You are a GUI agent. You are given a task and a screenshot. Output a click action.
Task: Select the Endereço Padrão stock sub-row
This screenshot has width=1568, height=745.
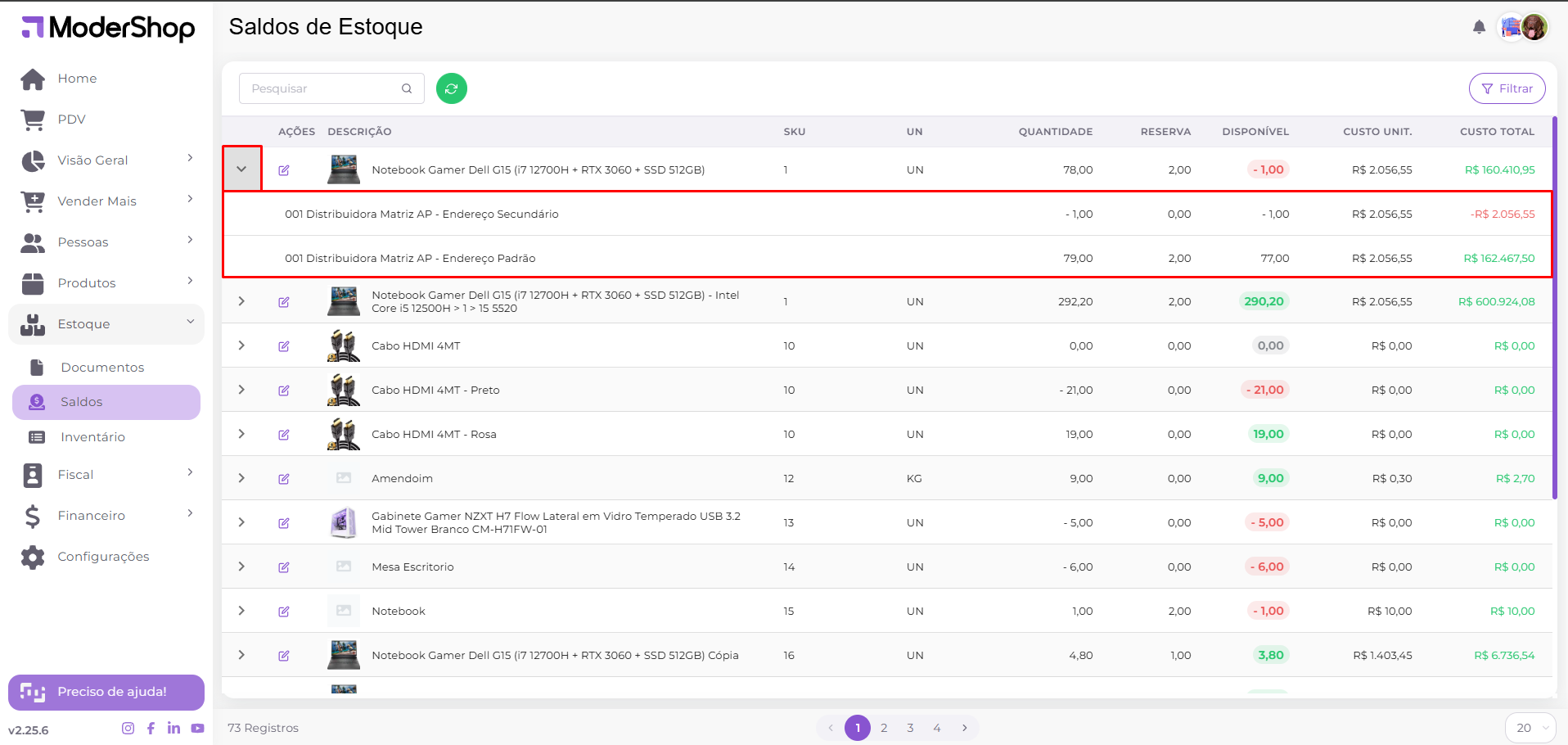[887, 258]
